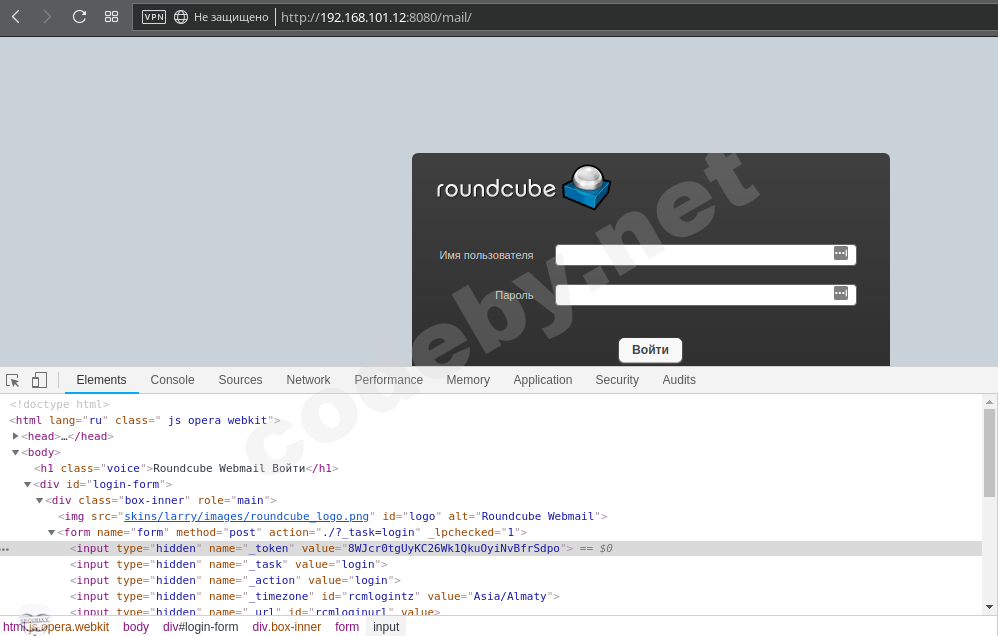Open password manager icon in username field
998x636 pixels.
(x=841, y=253)
